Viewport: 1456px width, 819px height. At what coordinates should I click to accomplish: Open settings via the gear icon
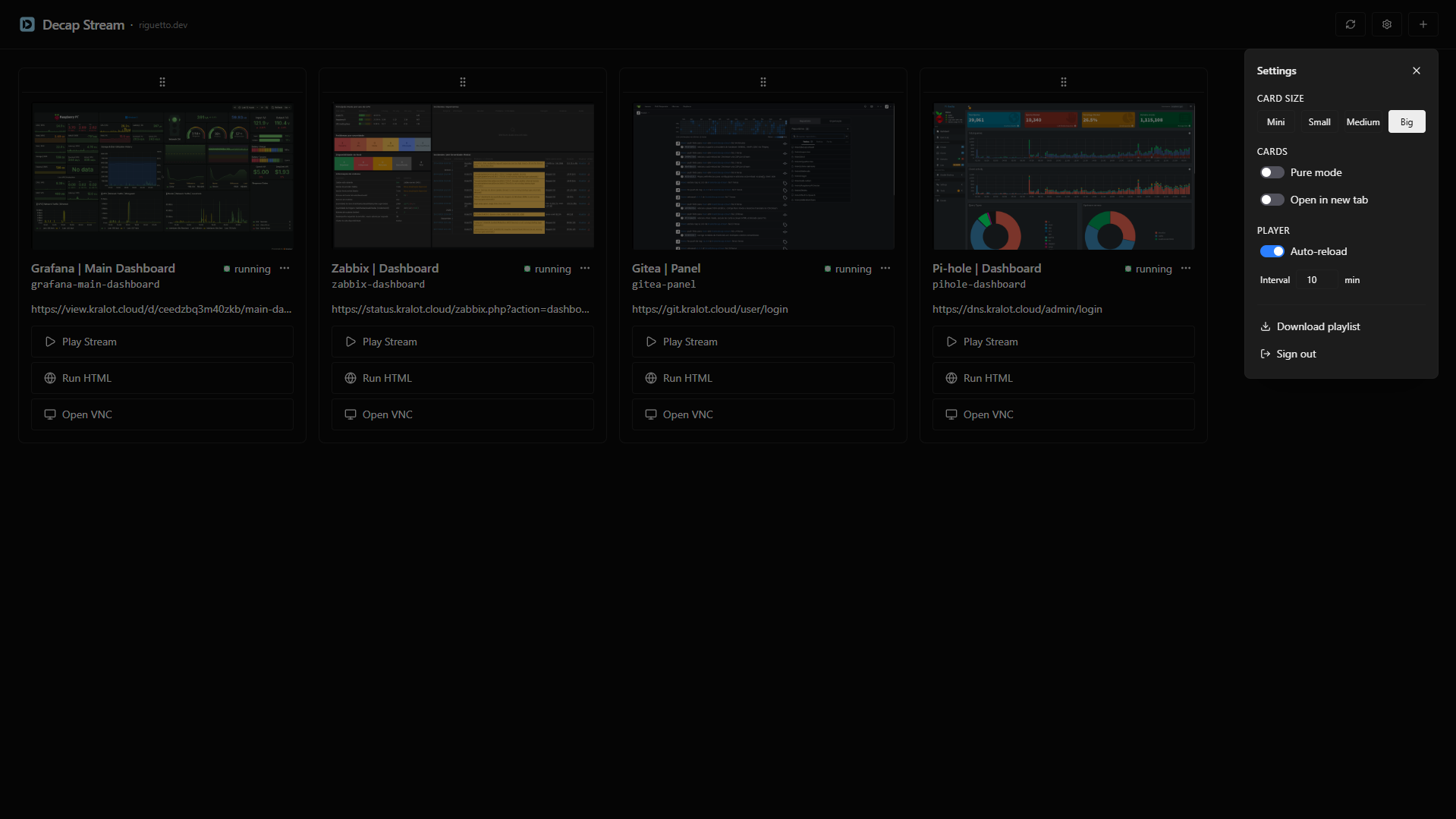pos(1386,24)
